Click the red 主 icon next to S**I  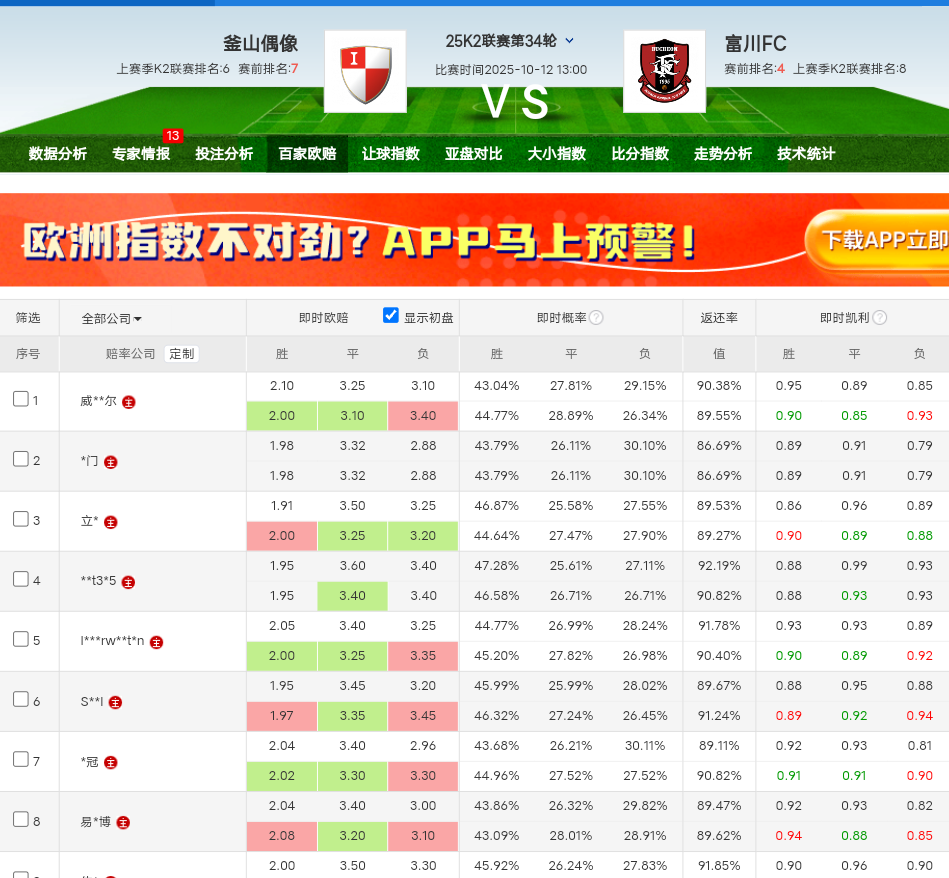(x=115, y=702)
